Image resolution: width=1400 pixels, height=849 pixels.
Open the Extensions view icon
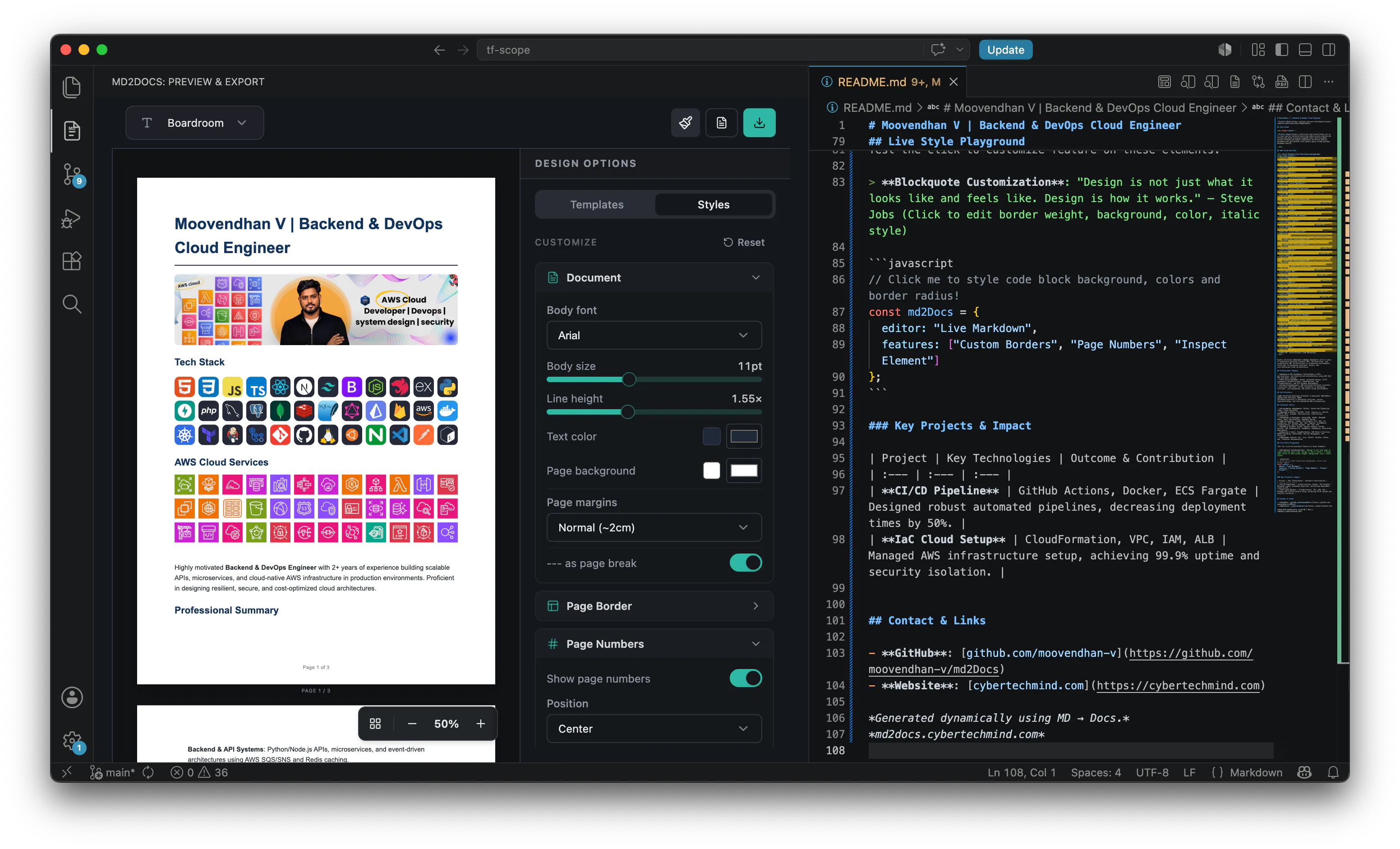(x=72, y=261)
